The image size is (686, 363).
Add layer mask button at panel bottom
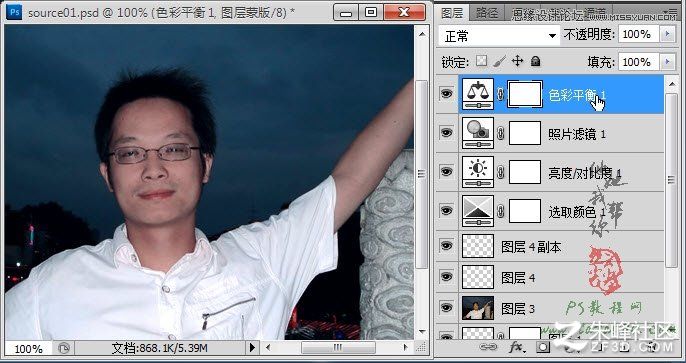[x=543, y=348]
